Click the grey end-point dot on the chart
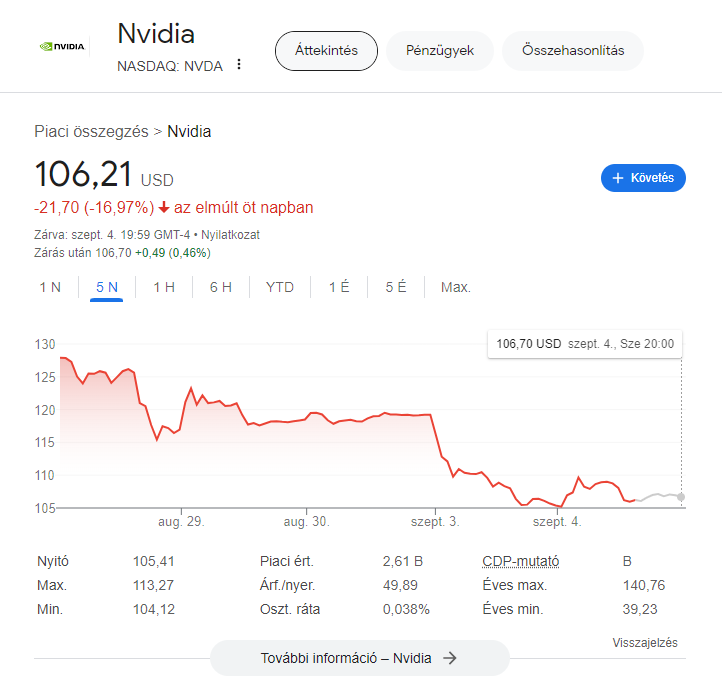Screen dimensions: 722x691 (681, 497)
